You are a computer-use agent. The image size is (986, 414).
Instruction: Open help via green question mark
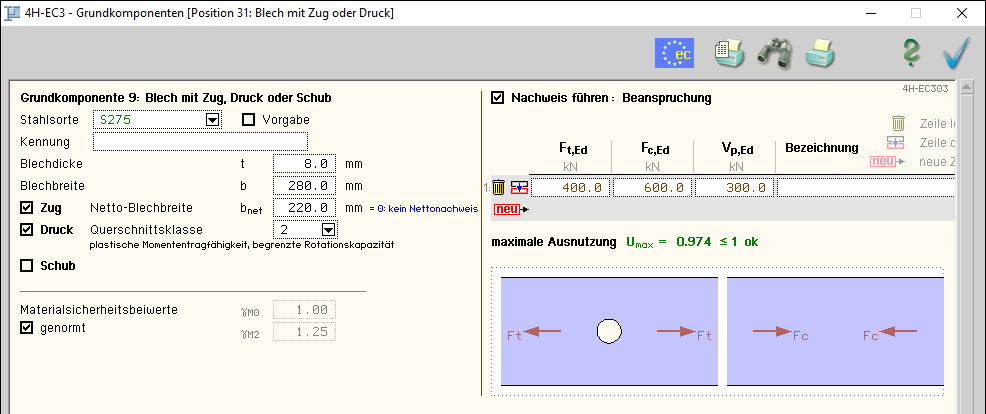pyautogui.click(x=910, y=53)
